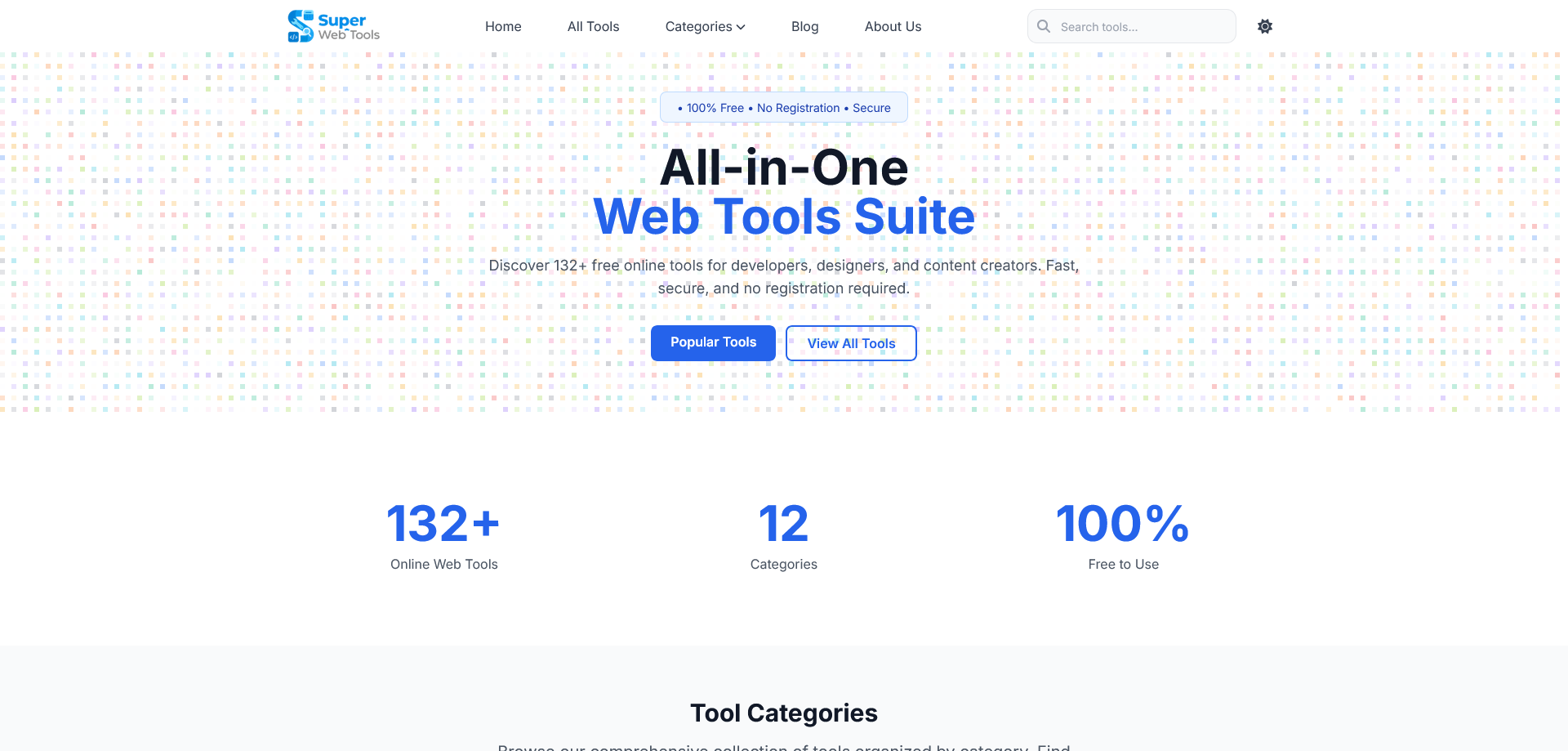Go to the Home page

coord(503,26)
